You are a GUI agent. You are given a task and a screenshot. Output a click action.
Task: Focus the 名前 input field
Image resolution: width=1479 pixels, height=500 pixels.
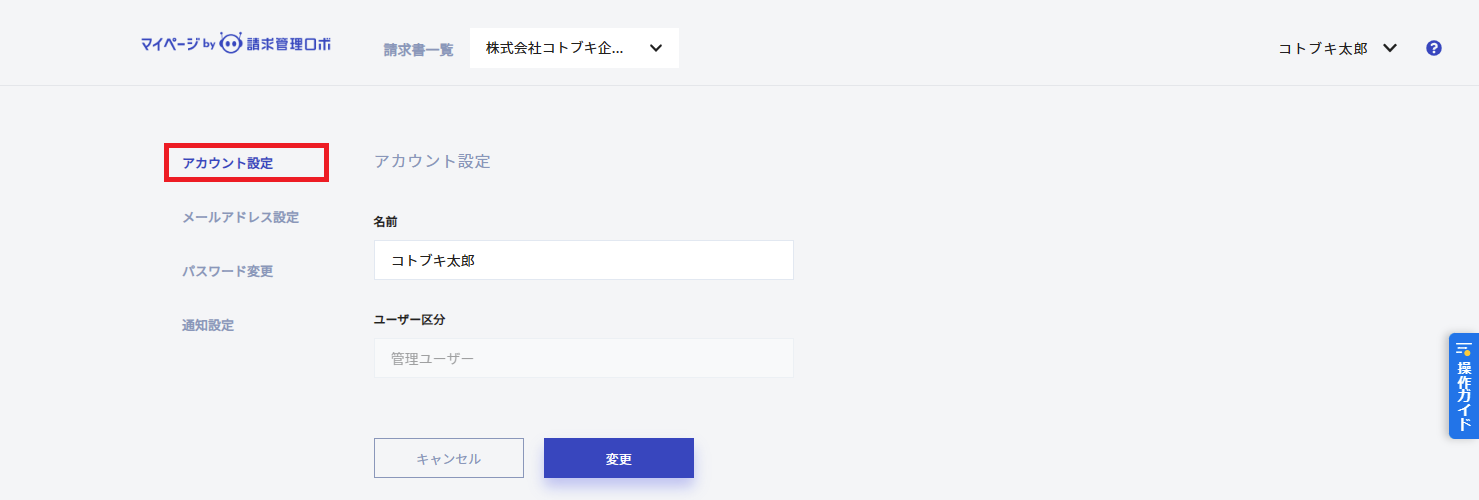click(x=583, y=260)
